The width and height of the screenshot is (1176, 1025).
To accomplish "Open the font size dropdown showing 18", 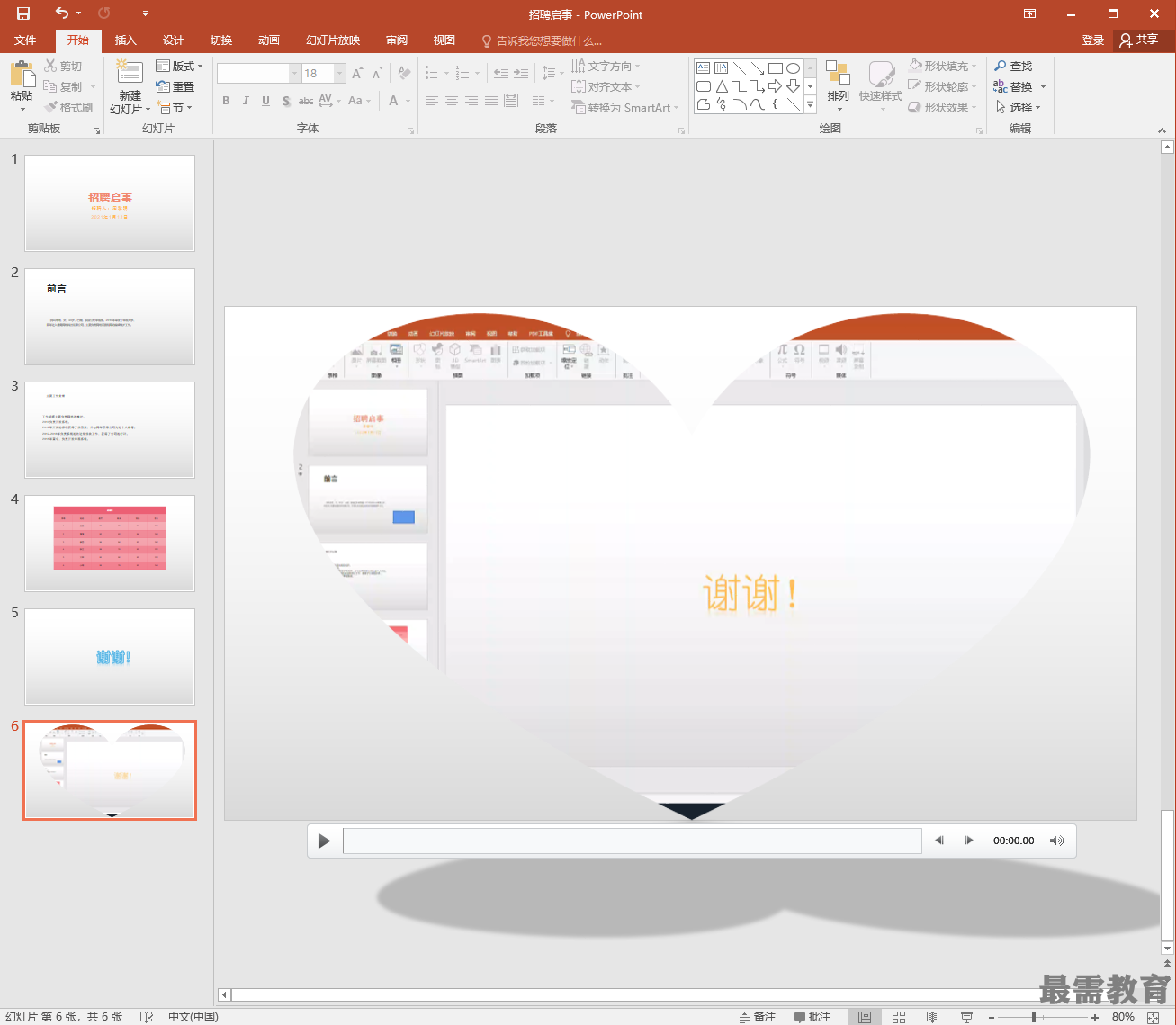I will coord(340,74).
